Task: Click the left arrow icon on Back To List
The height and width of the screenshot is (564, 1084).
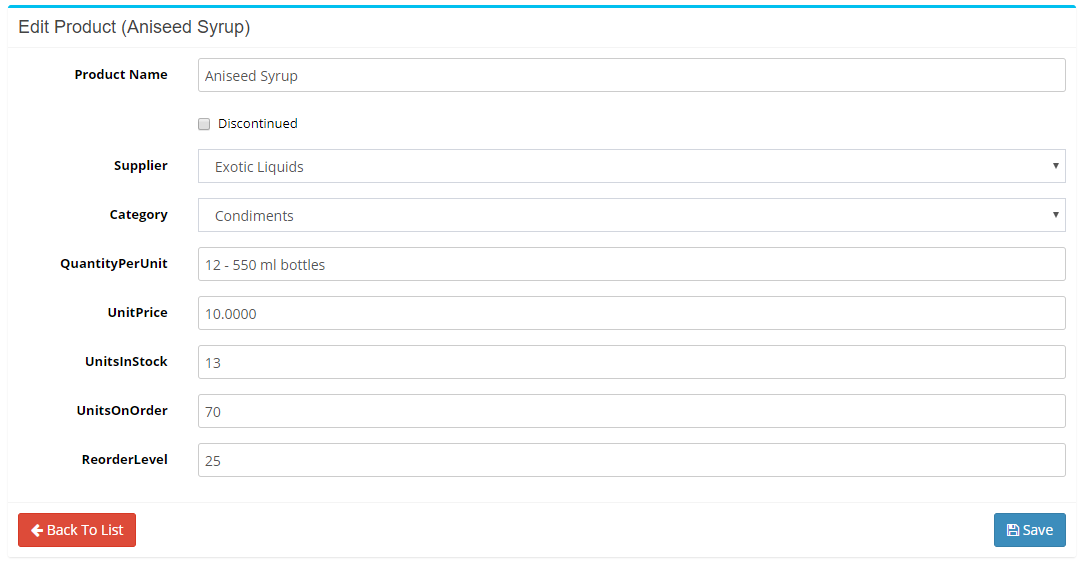Action: click(x=37, y=530)
